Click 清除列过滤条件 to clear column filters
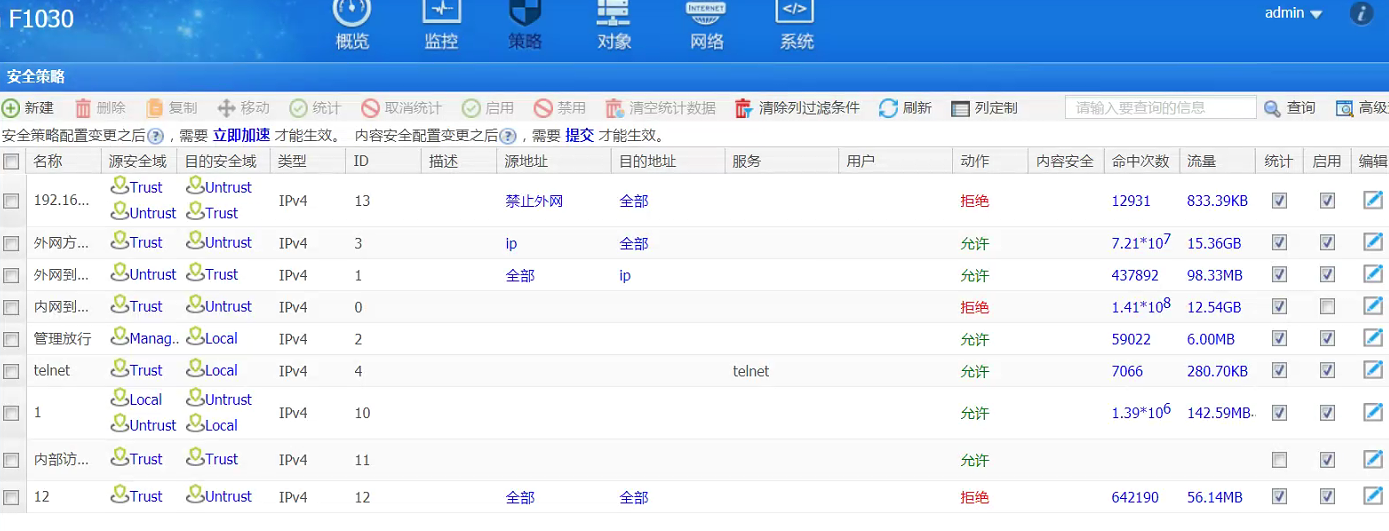 [797, 108]
